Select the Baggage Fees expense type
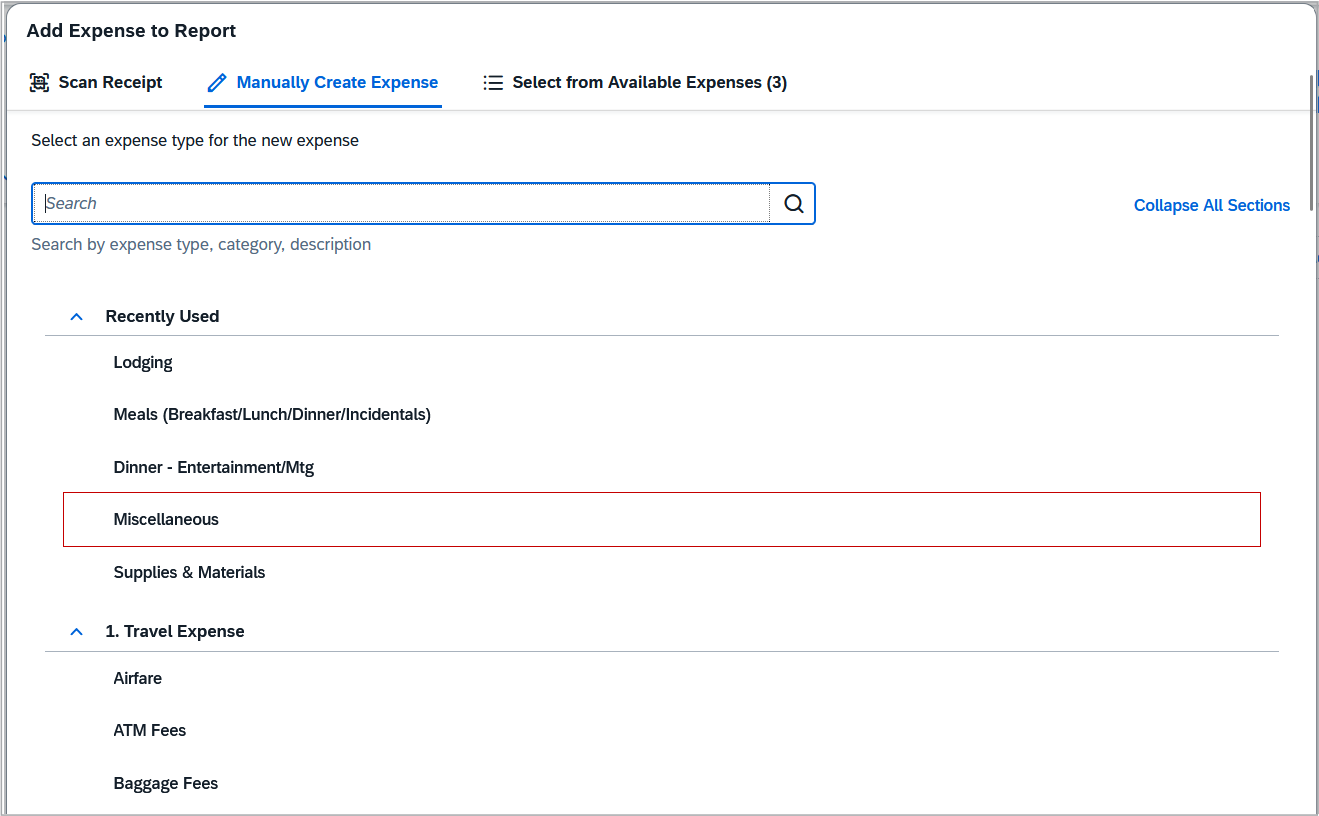 click(x=165, y=783)
